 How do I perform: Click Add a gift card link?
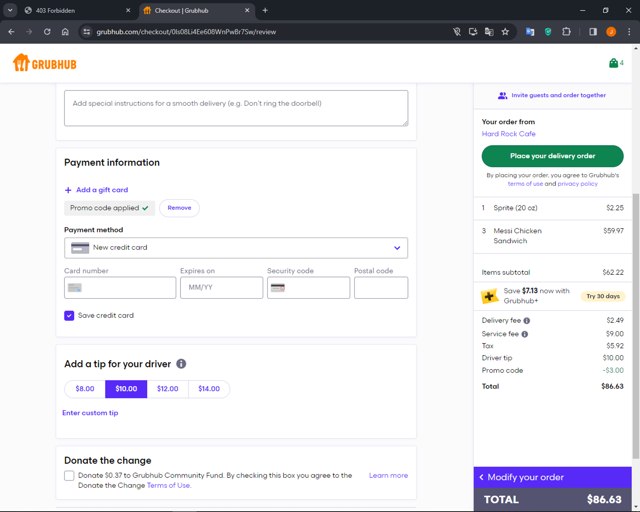coord(96,190)
